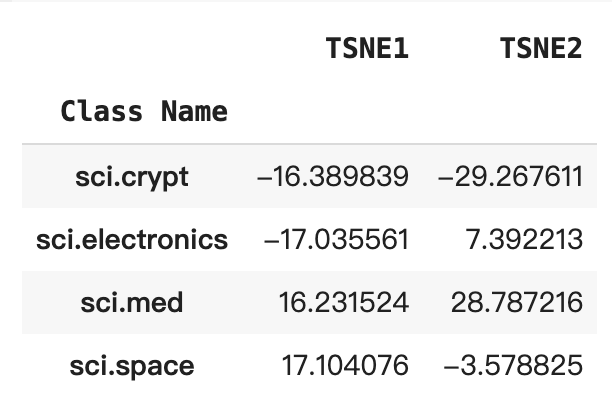Click TSNE2 value -29.267611
The image size is (612, 416).
[x=511, y=176]
